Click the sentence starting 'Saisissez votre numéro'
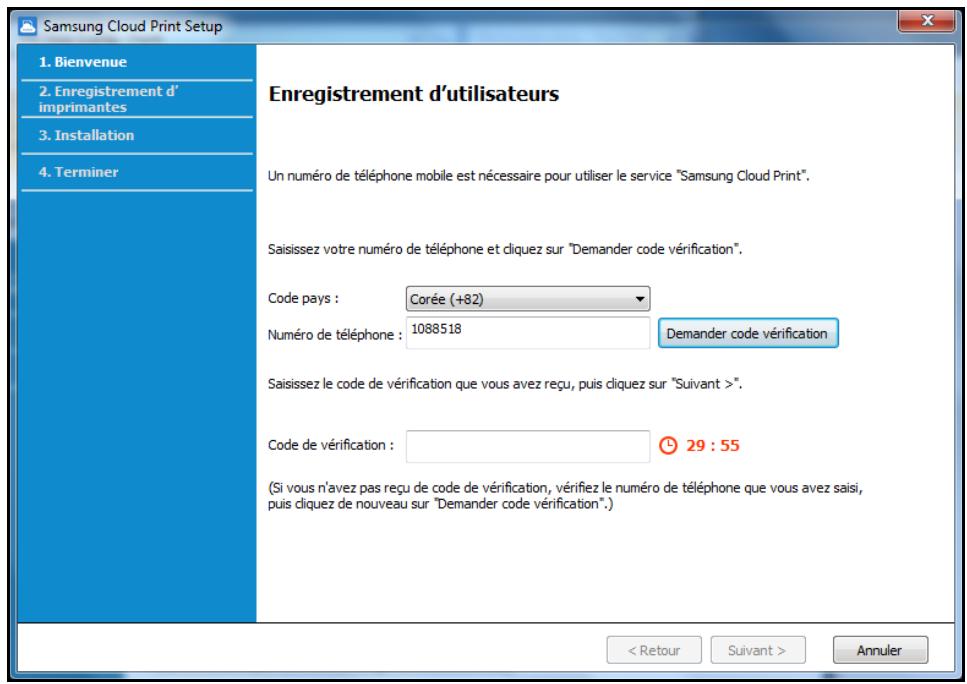Image resolution: width=967 pixels, height=684 pixels. 505,249
